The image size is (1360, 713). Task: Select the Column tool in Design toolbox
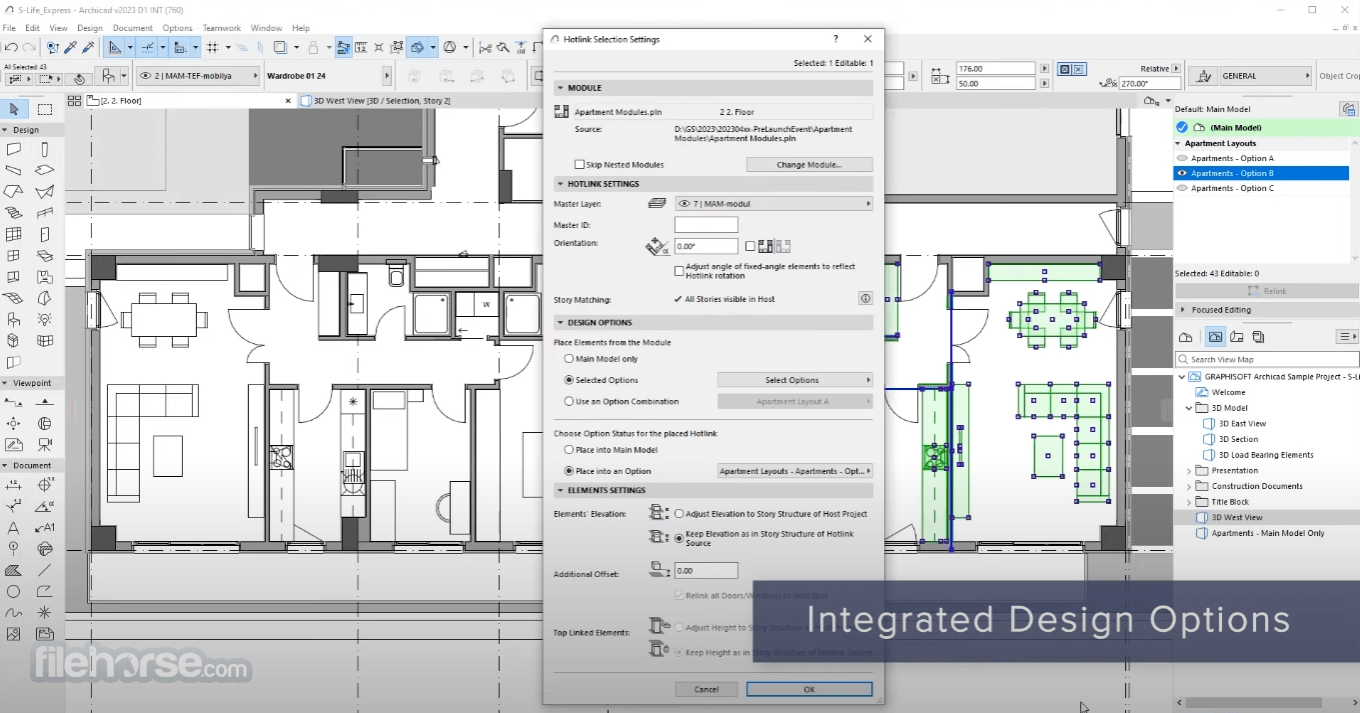tap(45, 150)
